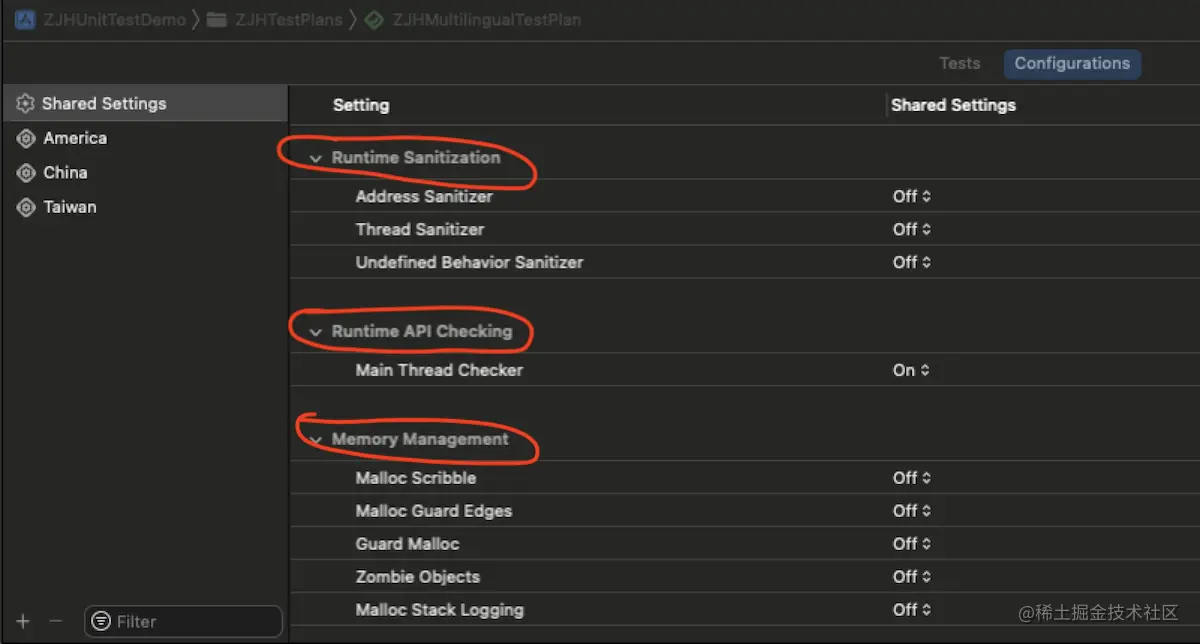Click the America configuration icon

pyautogui.click(x=26, y=139)
